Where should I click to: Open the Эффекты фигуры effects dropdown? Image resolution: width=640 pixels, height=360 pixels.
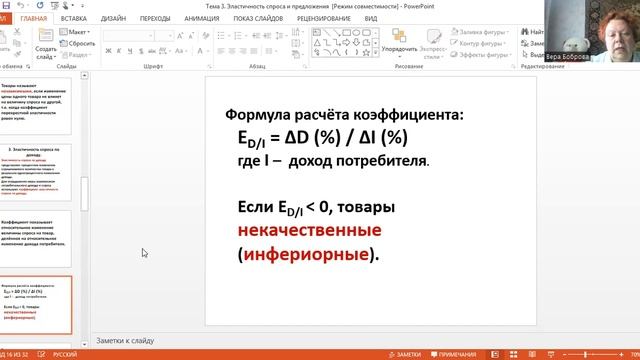point(481,55)
